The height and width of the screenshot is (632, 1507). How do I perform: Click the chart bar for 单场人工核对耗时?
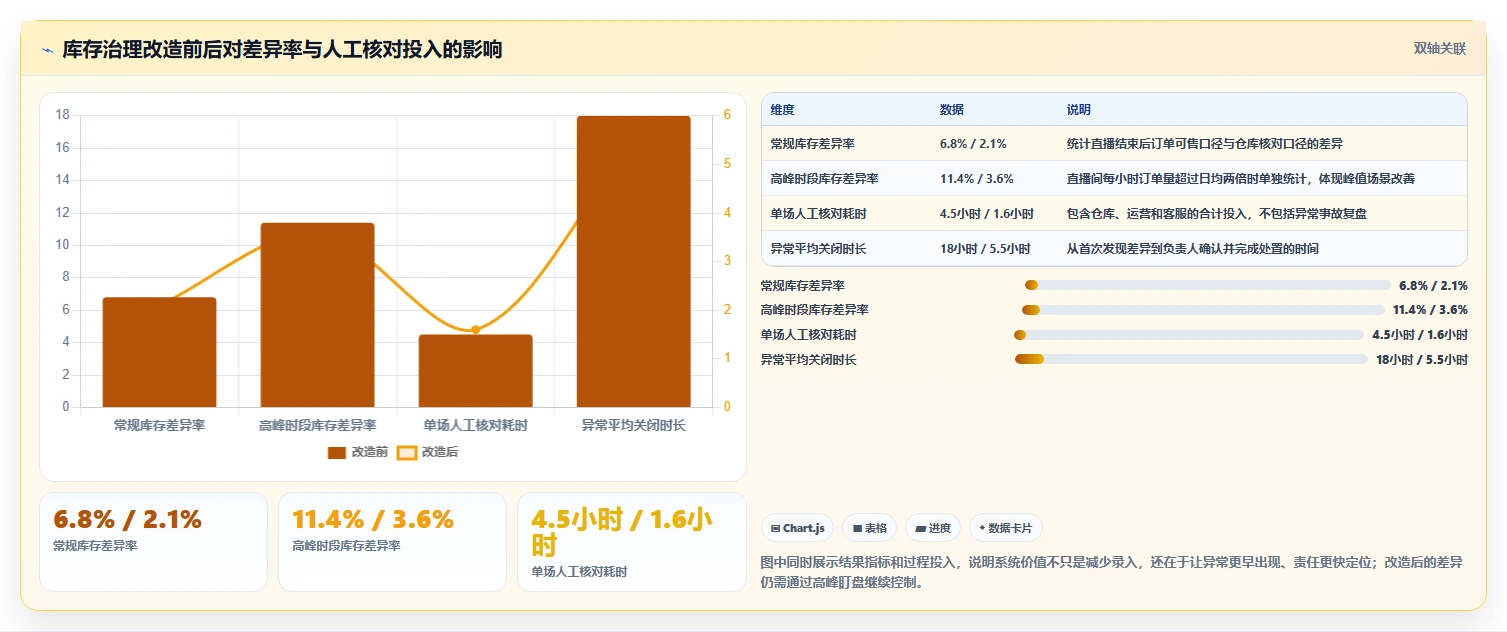[x=476, y=371]
